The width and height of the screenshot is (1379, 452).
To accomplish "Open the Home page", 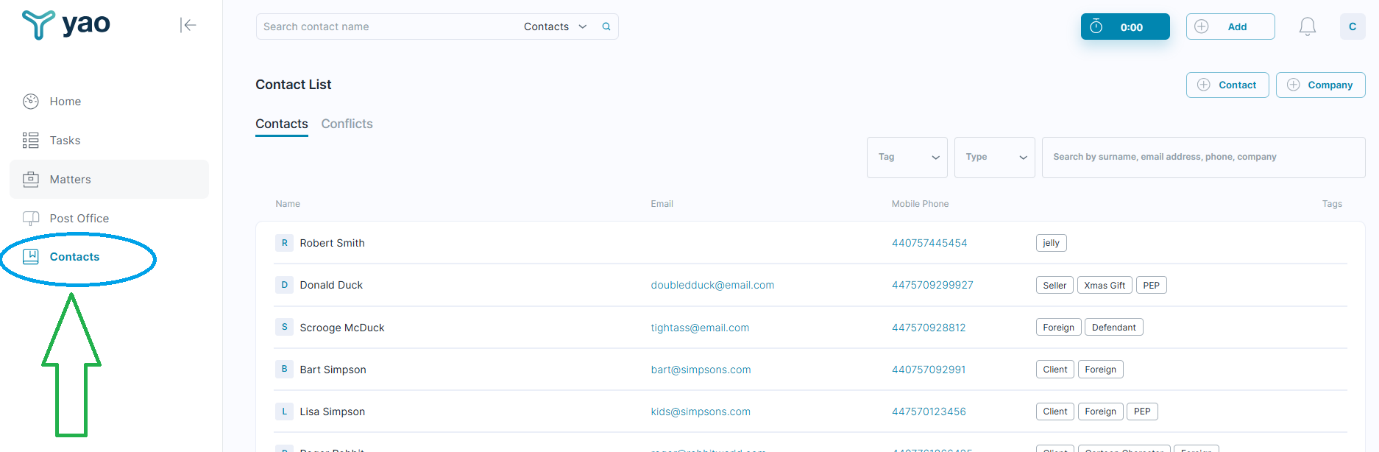I will (65, 101).
